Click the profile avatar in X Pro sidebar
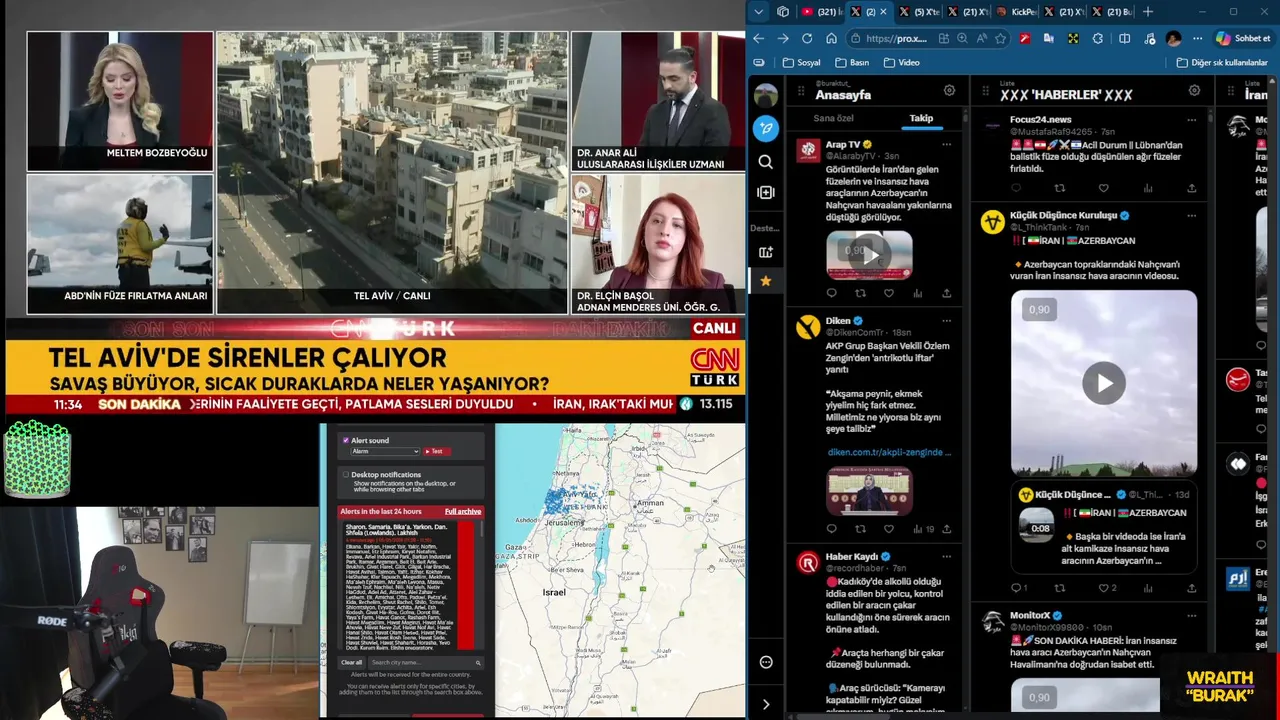1280x720 pixels. (x=766, y=96)
